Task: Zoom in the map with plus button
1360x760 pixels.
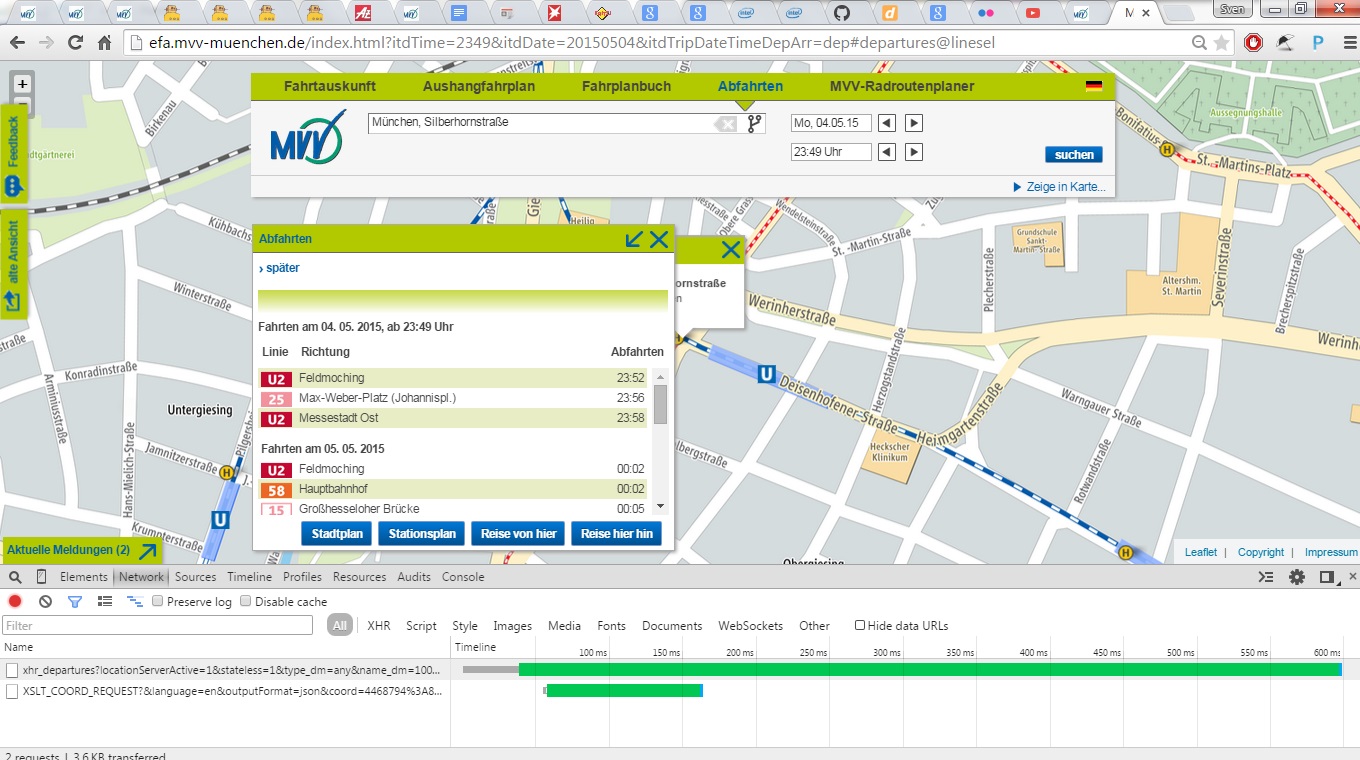Action: pyautogui.click(x=22, y=85)
